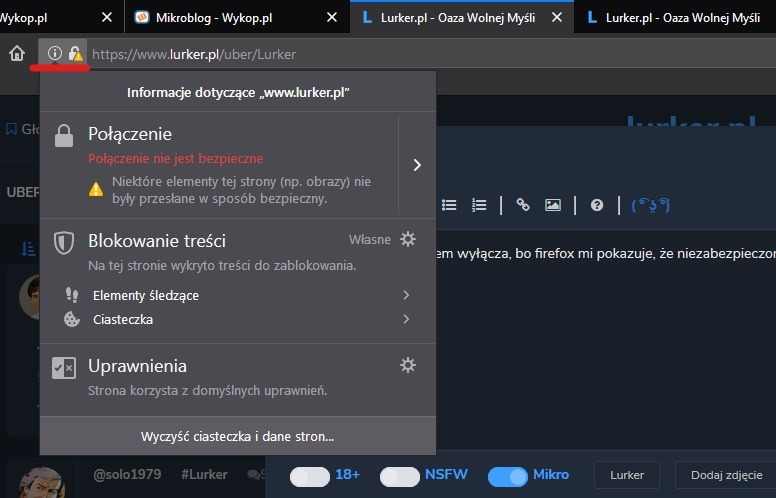Image resolution: width=776 pixels, height=498 pixels.
Task: Open editor help question mark
Action: (x=597, y=204)
